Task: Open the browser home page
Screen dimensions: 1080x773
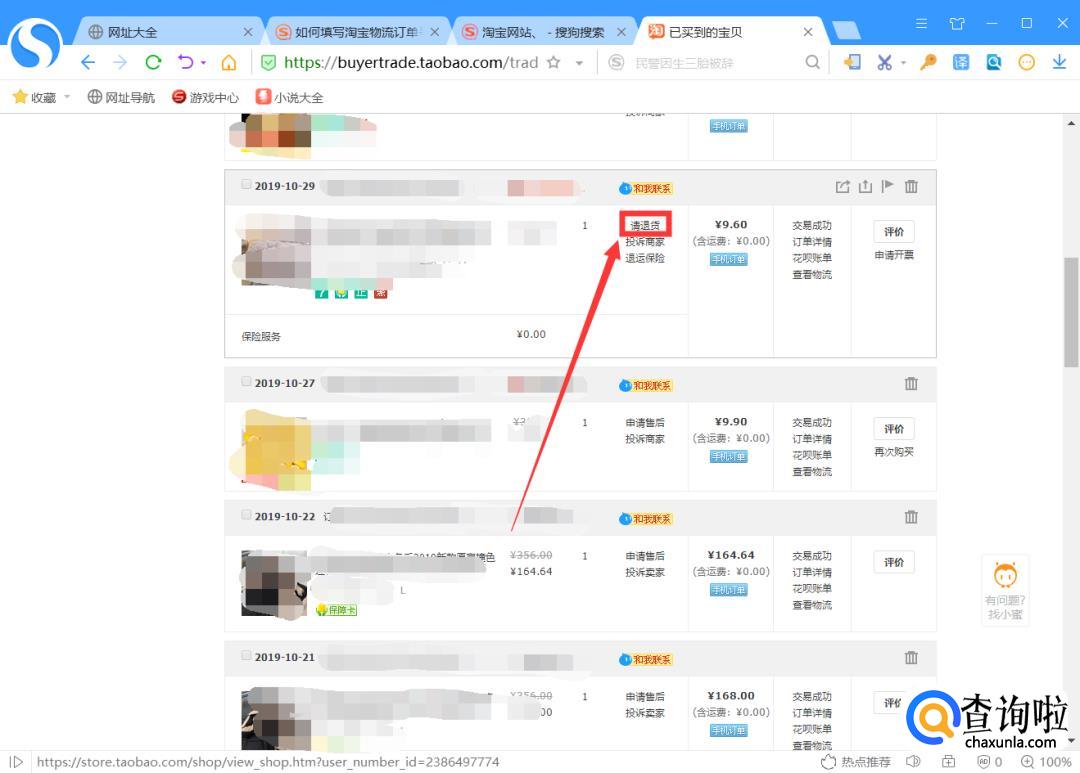Action: pyautogui.click(x=229, y=63)
